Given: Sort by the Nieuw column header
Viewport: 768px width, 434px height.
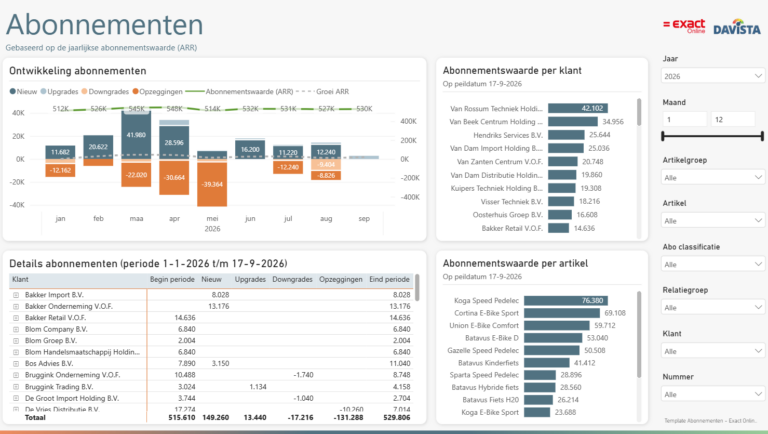Looking at the screenshot, I should click(x=212, y=279).
